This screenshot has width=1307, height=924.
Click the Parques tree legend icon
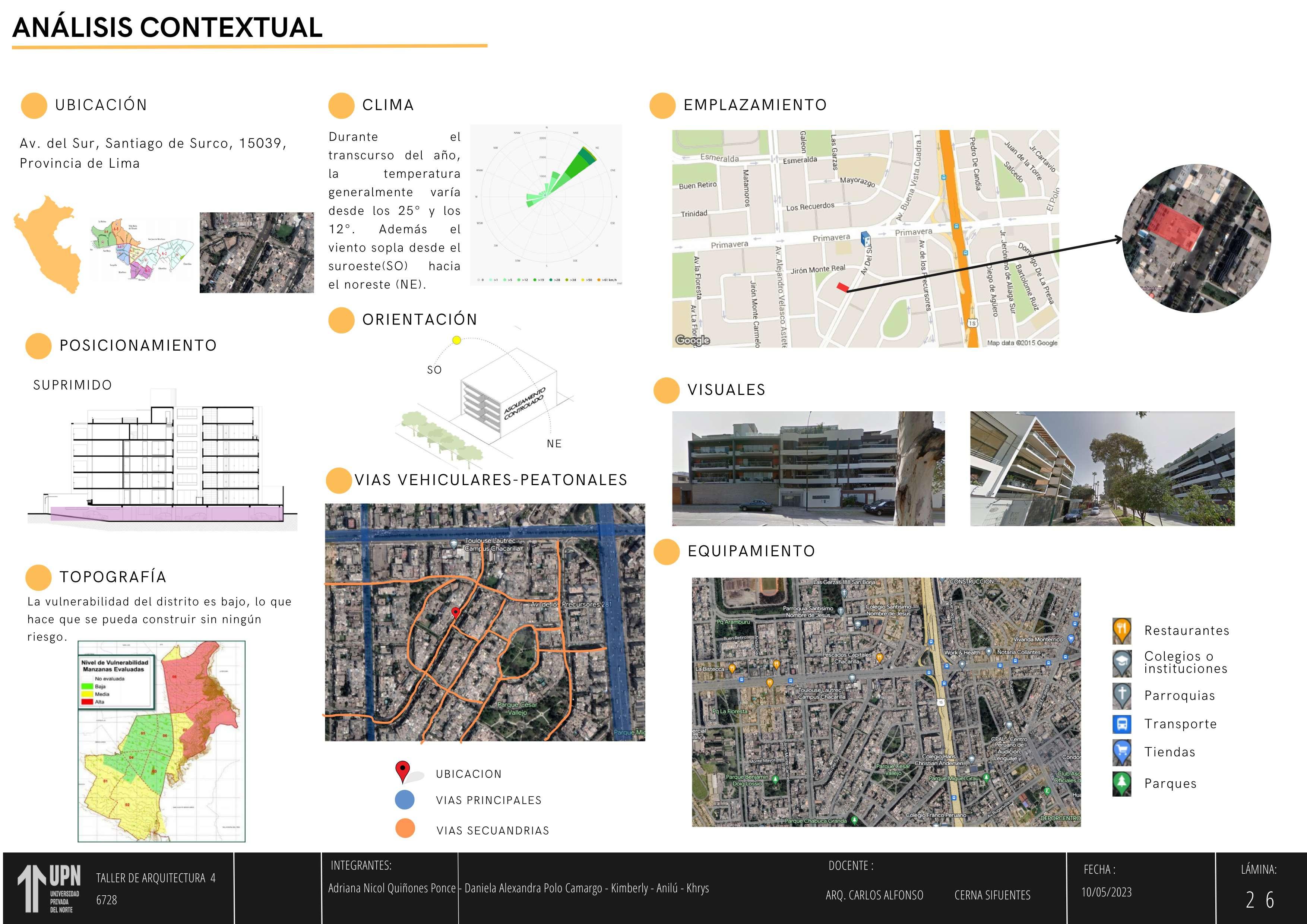click(1121, 784)
